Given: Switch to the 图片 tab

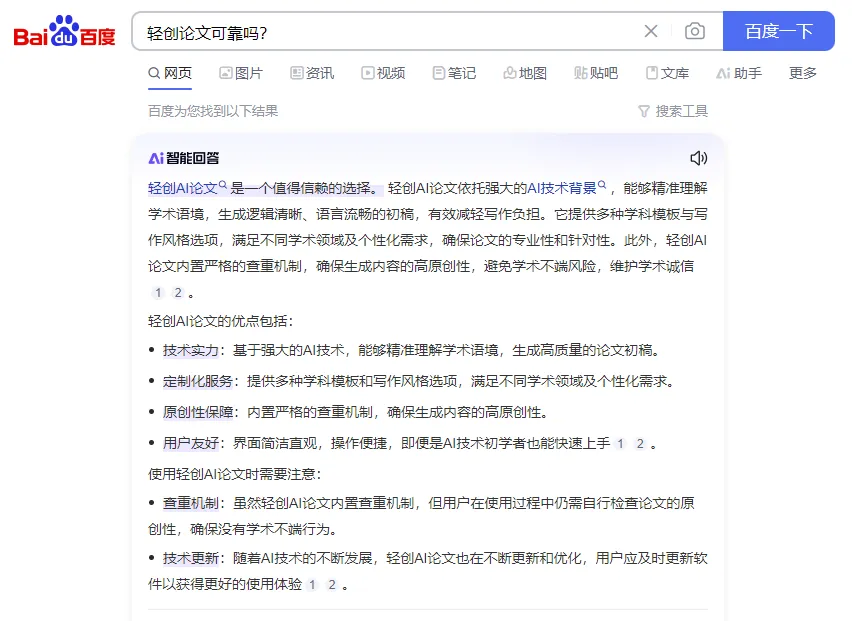Looking at the screenshot, I should pos(241,73).
